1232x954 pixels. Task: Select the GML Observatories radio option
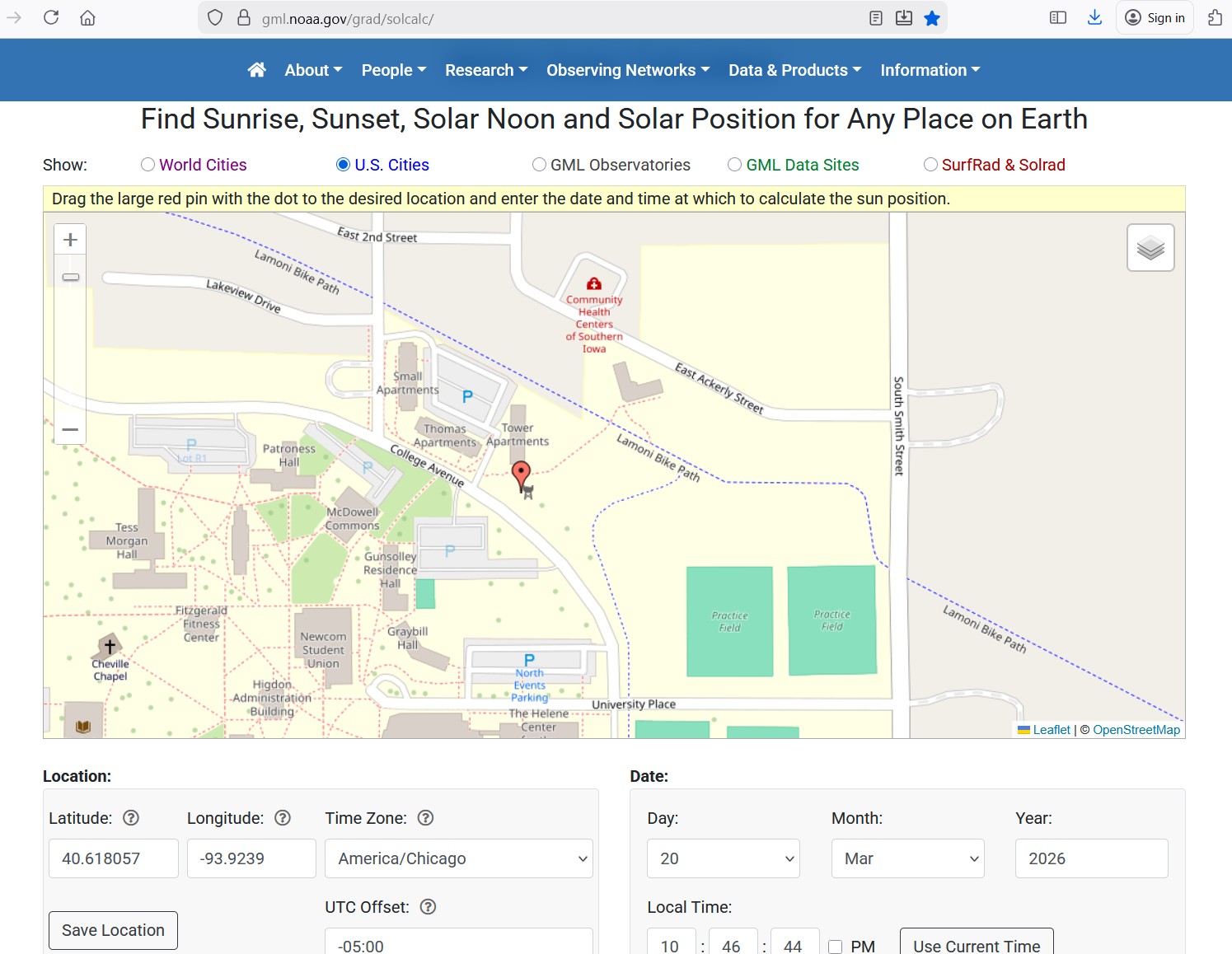[x=539, y=165]
